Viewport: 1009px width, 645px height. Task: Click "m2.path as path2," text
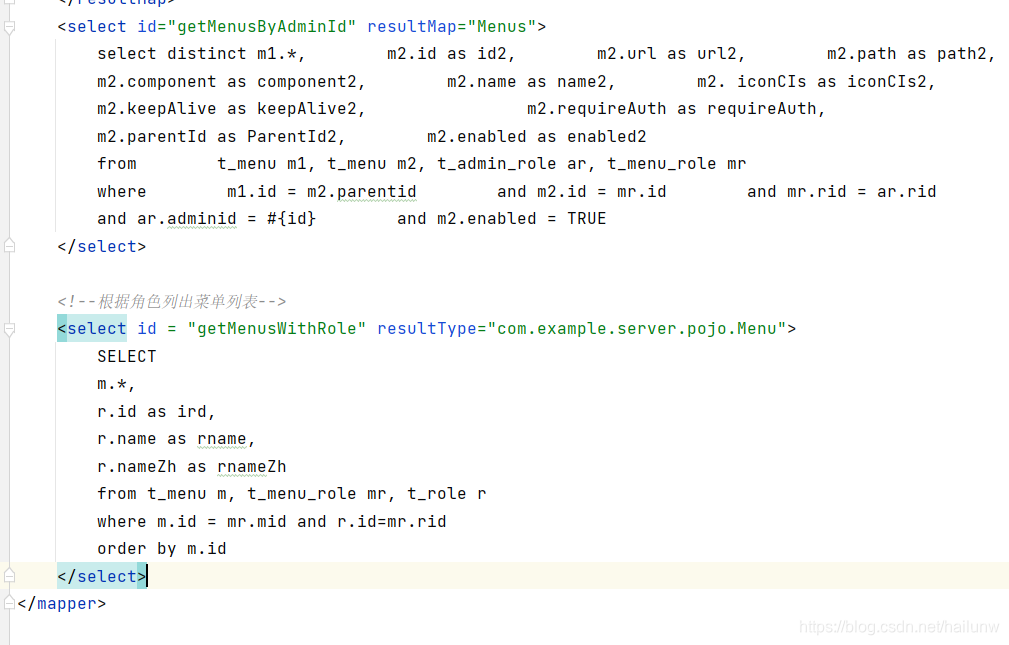911,54
